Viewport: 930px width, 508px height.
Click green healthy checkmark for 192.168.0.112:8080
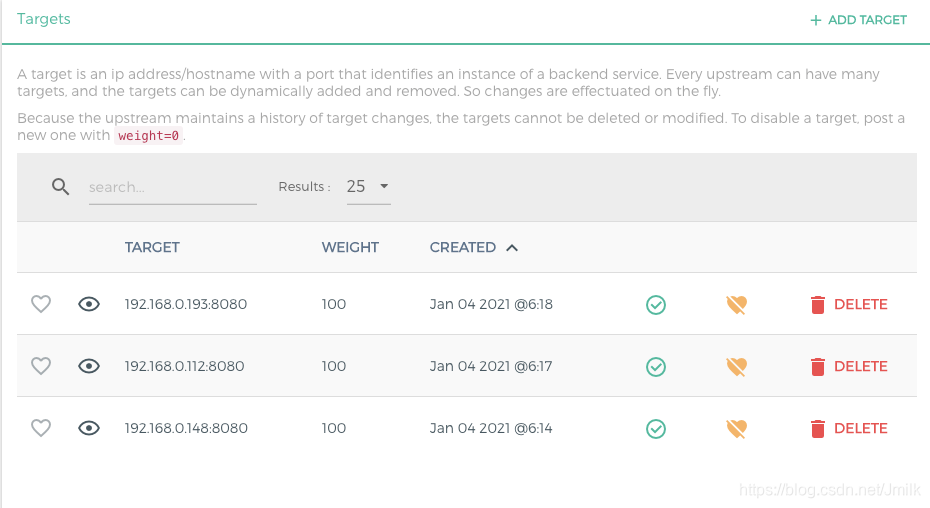pos(655,367)
